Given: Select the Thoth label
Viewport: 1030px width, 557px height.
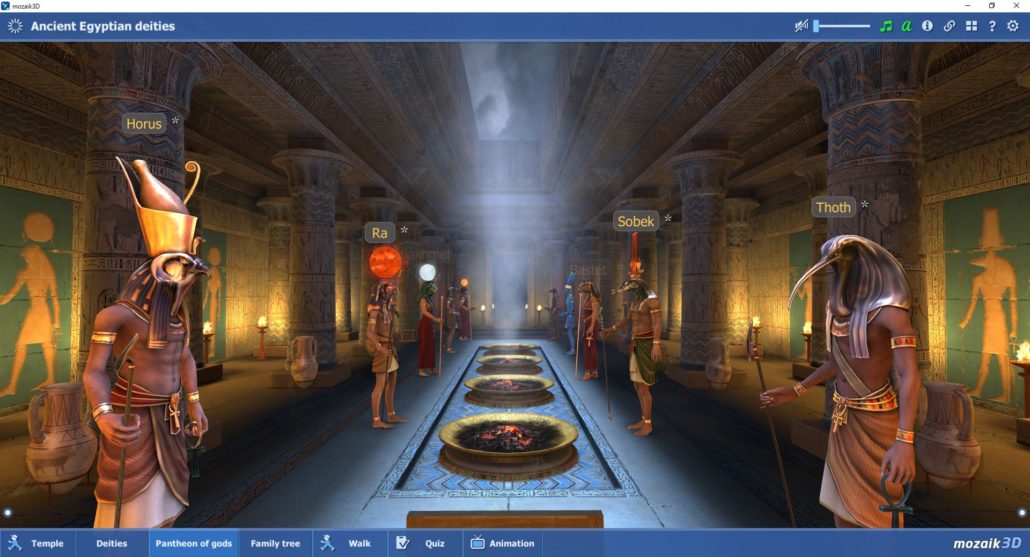Looking at the screenshot, I should (x=833, y=208).
